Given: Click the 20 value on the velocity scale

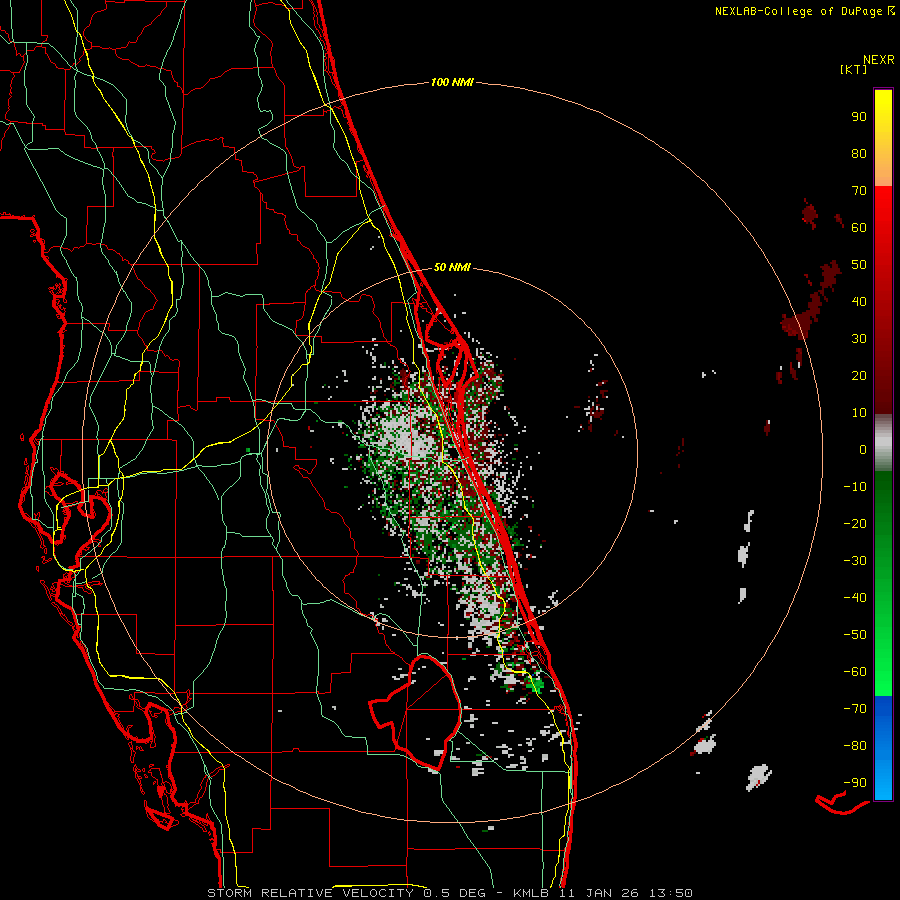Looking at the screenshot, I should pyautogui.click(x=859, y=375).
